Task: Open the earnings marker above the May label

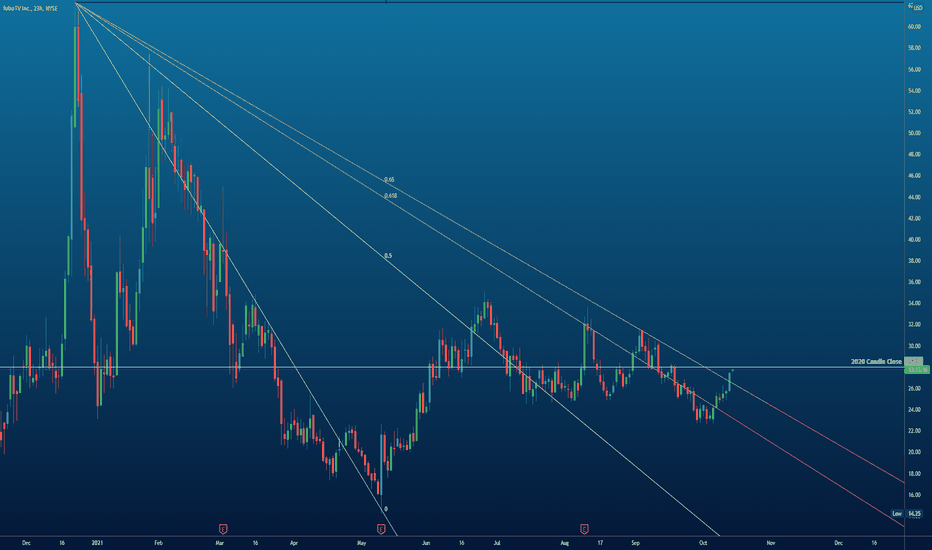Action: coord(381,529)
